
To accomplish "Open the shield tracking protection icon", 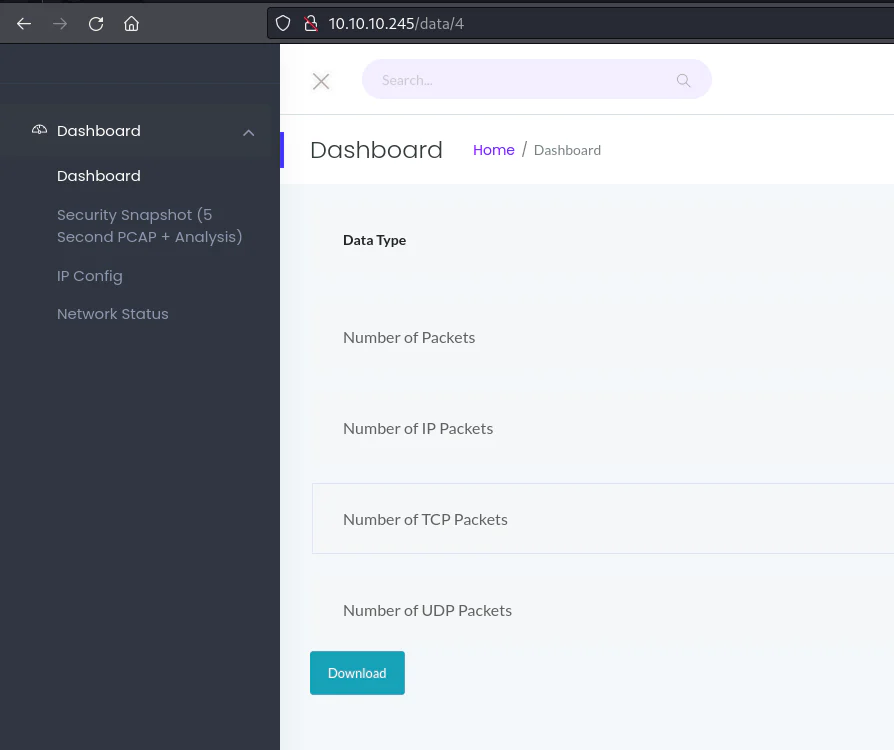I will (x=283, y=23).
